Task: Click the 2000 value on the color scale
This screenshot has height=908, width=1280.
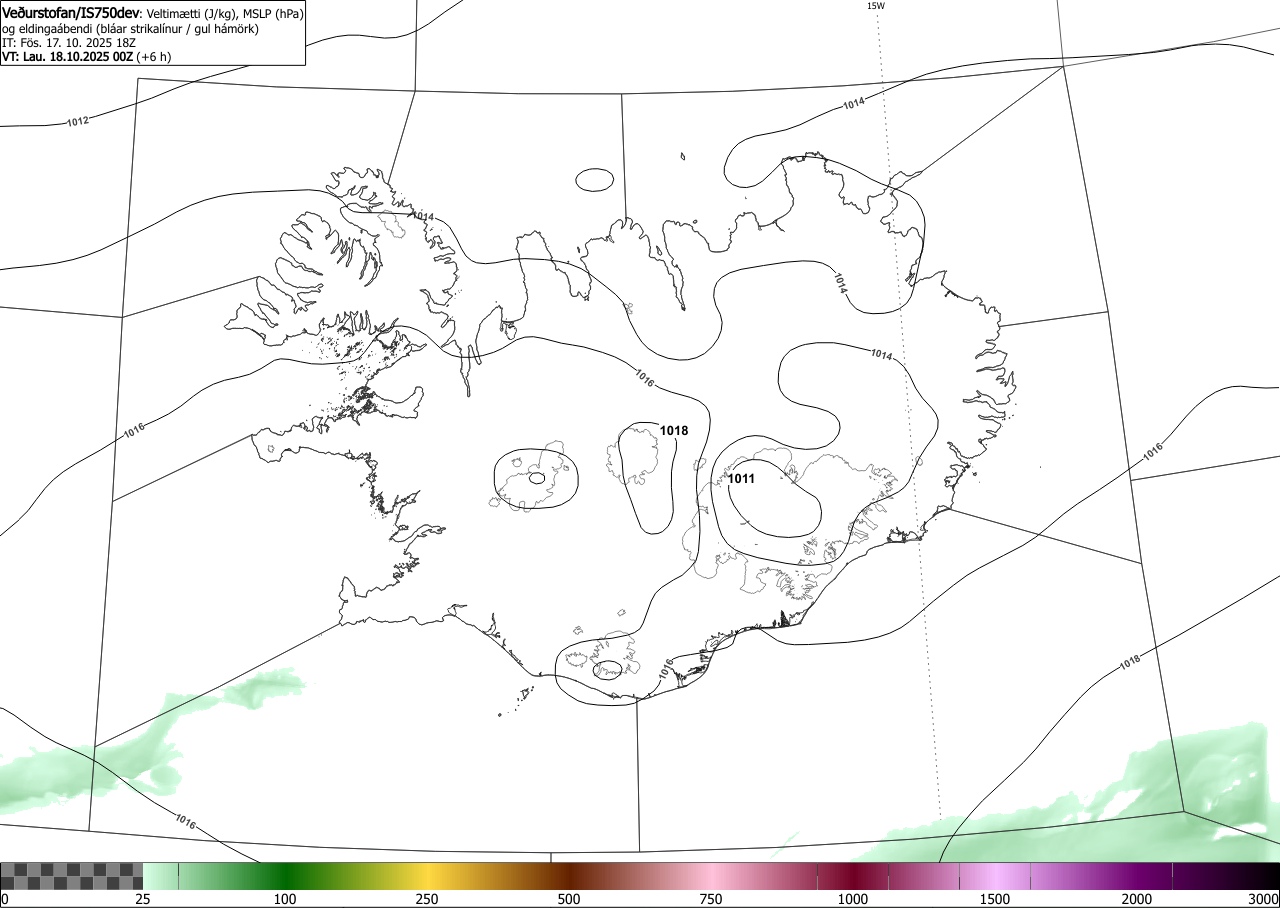Action: (x=1137, y=899)
